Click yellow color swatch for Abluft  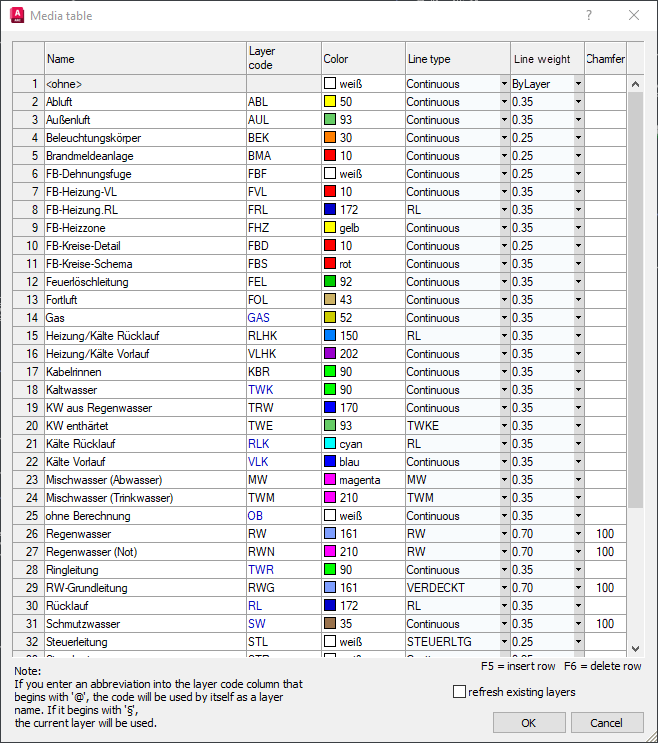330,101
